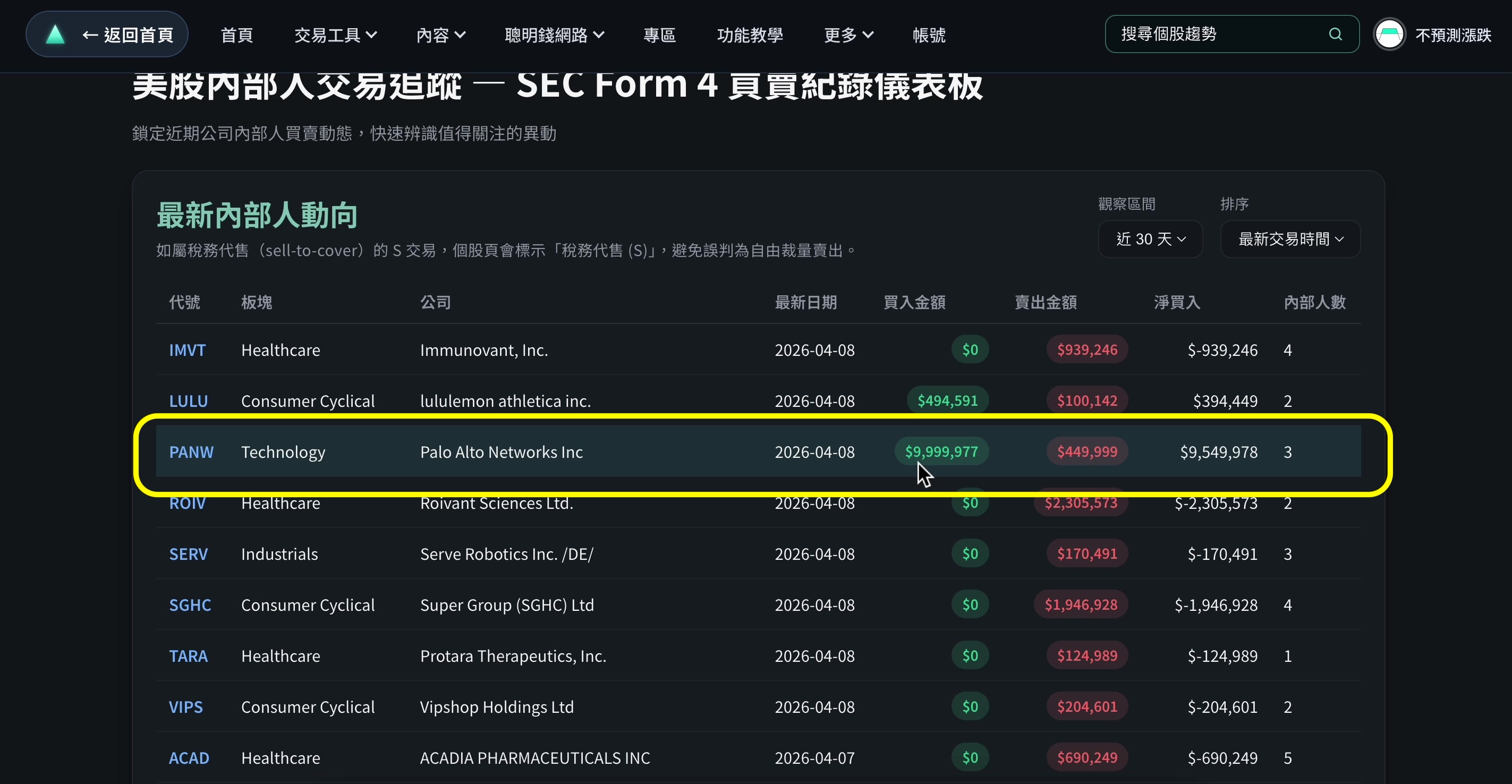Open the LULU ticker link
The width and height of the screenshot is (1512, 784).
(x=189, y=401)
